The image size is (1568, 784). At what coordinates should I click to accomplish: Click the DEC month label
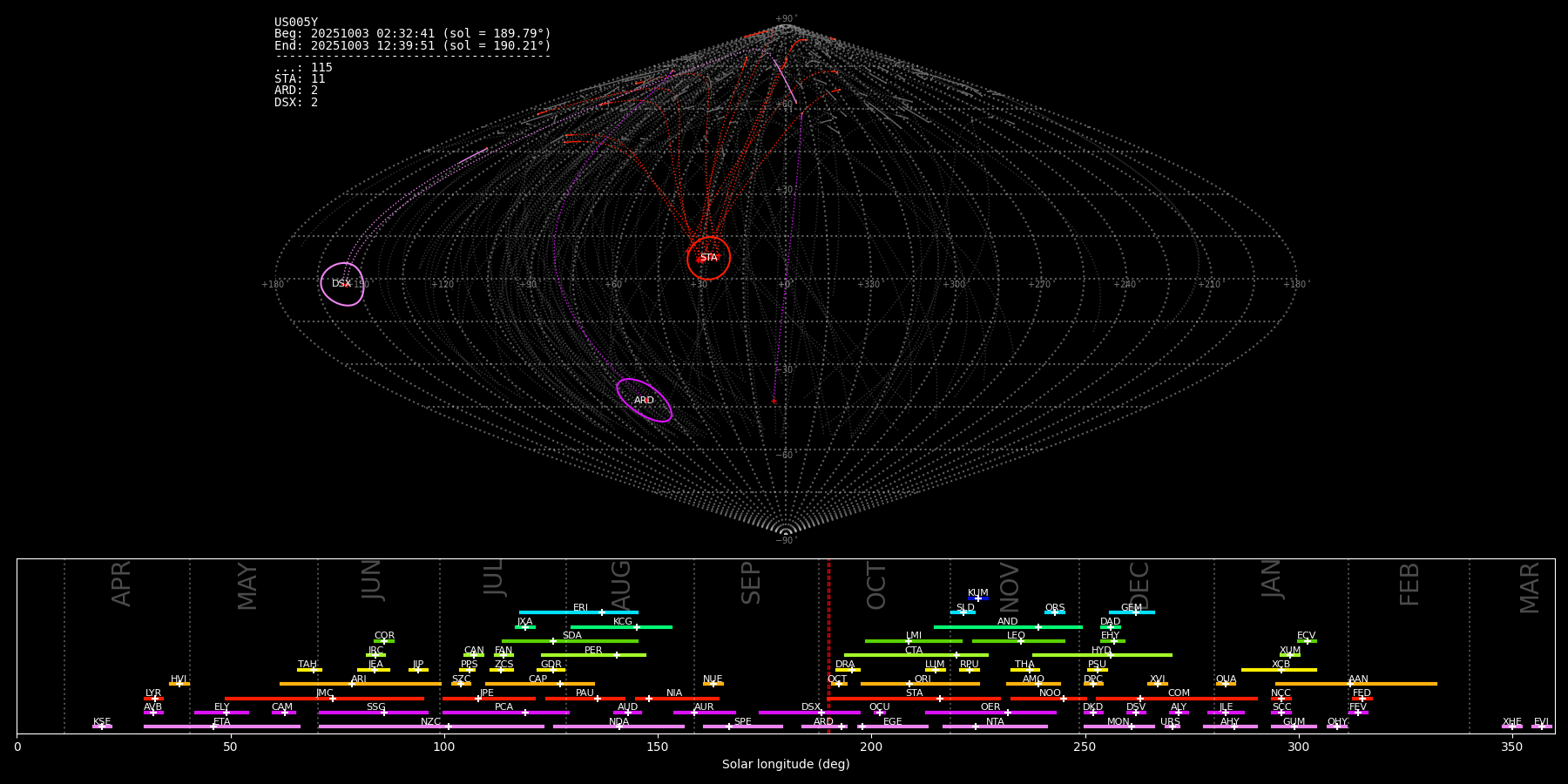1139,585
